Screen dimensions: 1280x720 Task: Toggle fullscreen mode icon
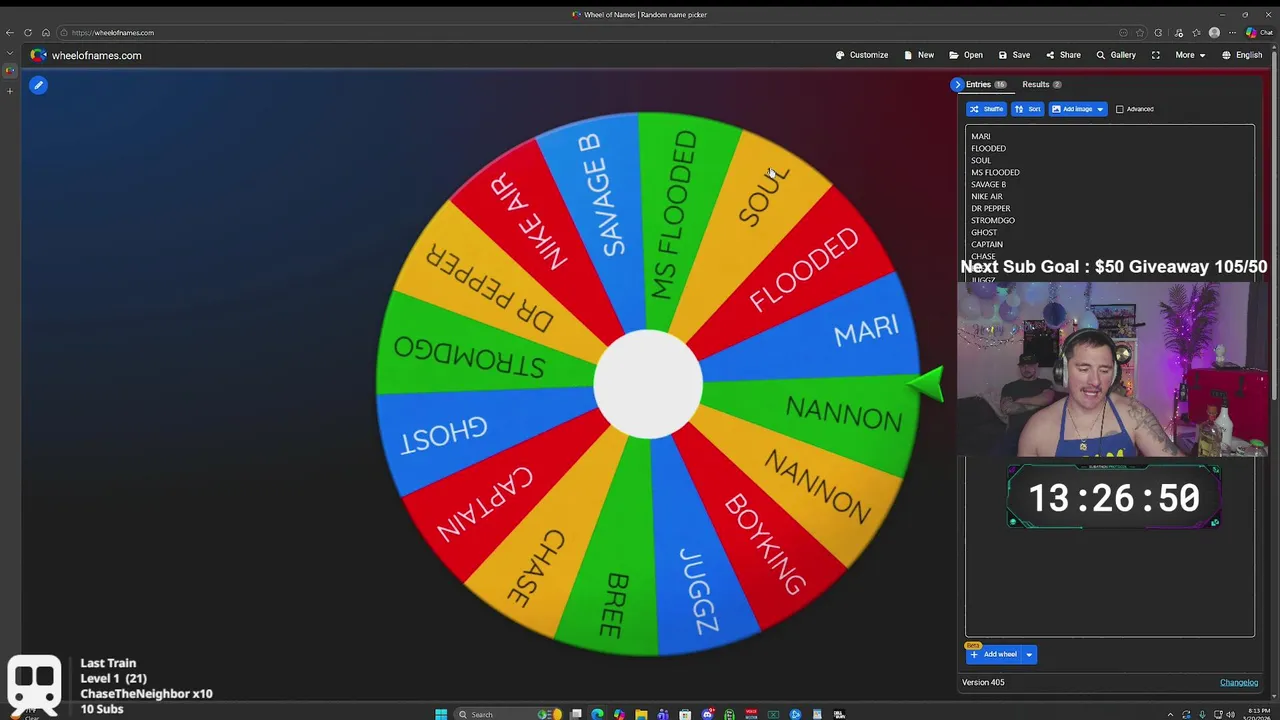(1156, 55)
